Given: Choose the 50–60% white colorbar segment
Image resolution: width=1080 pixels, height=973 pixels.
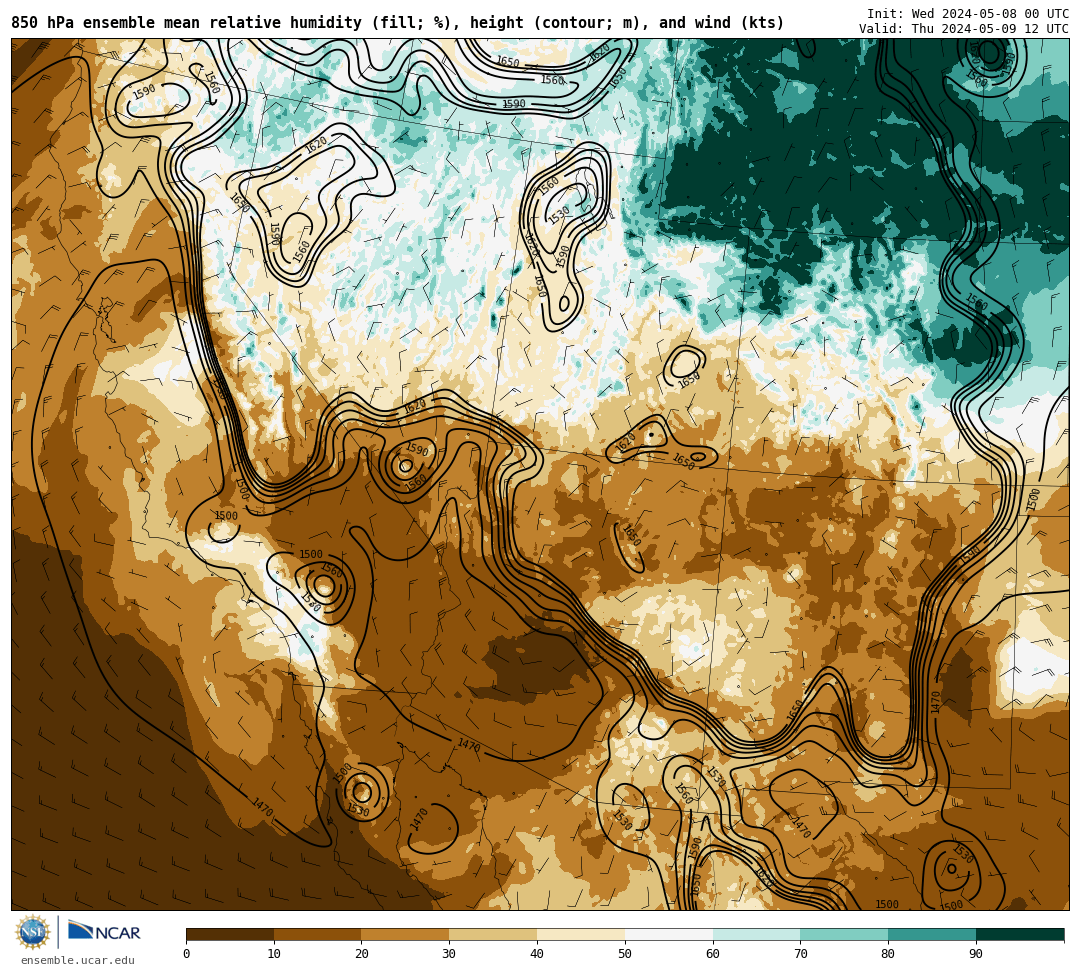Looking at the screenshot, I should [669, 934].
